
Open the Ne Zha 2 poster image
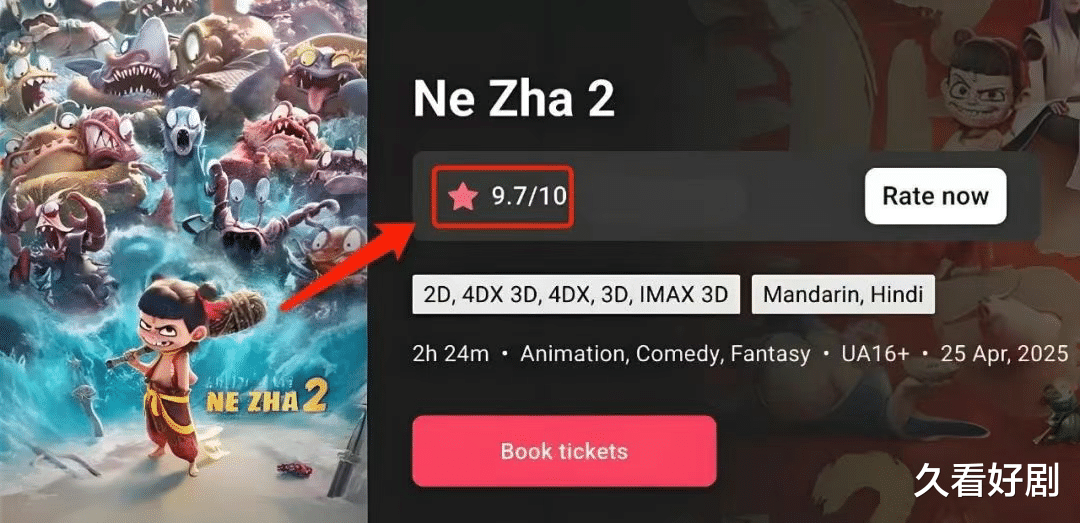(183, 261)
